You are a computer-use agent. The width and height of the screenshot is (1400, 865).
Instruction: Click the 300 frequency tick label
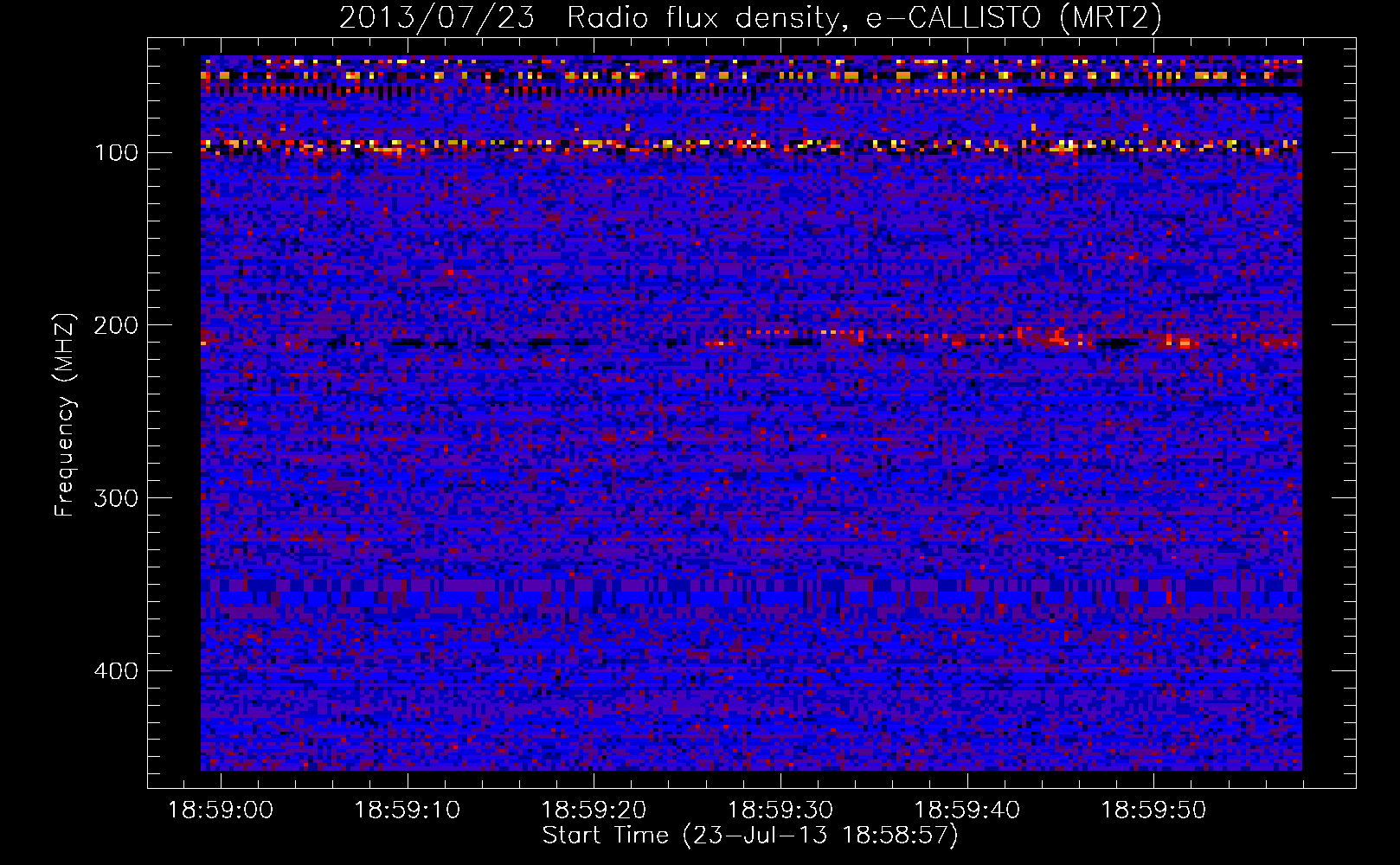tap(116, 499)
